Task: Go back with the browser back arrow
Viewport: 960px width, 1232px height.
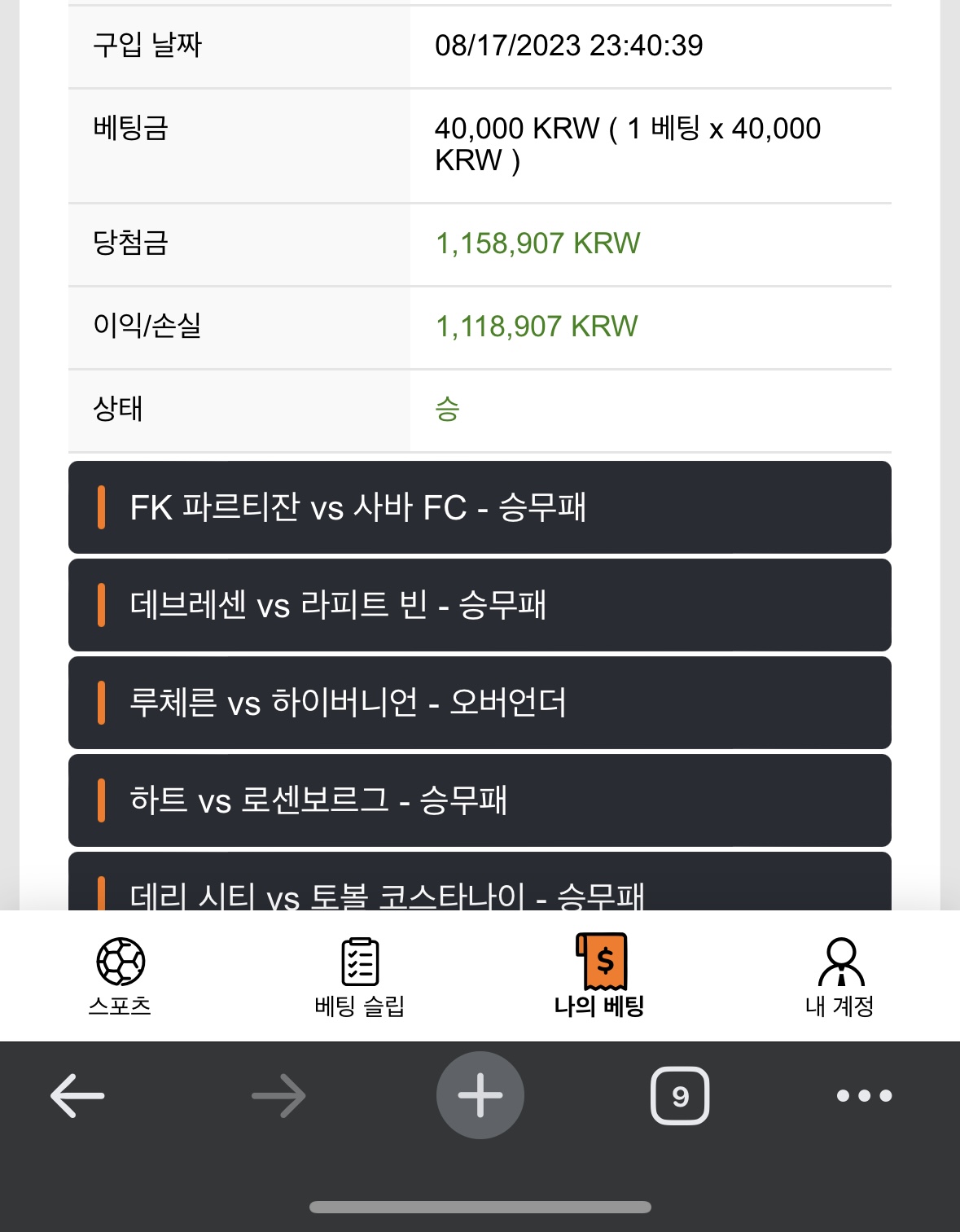Action: tap(77, 1095)
